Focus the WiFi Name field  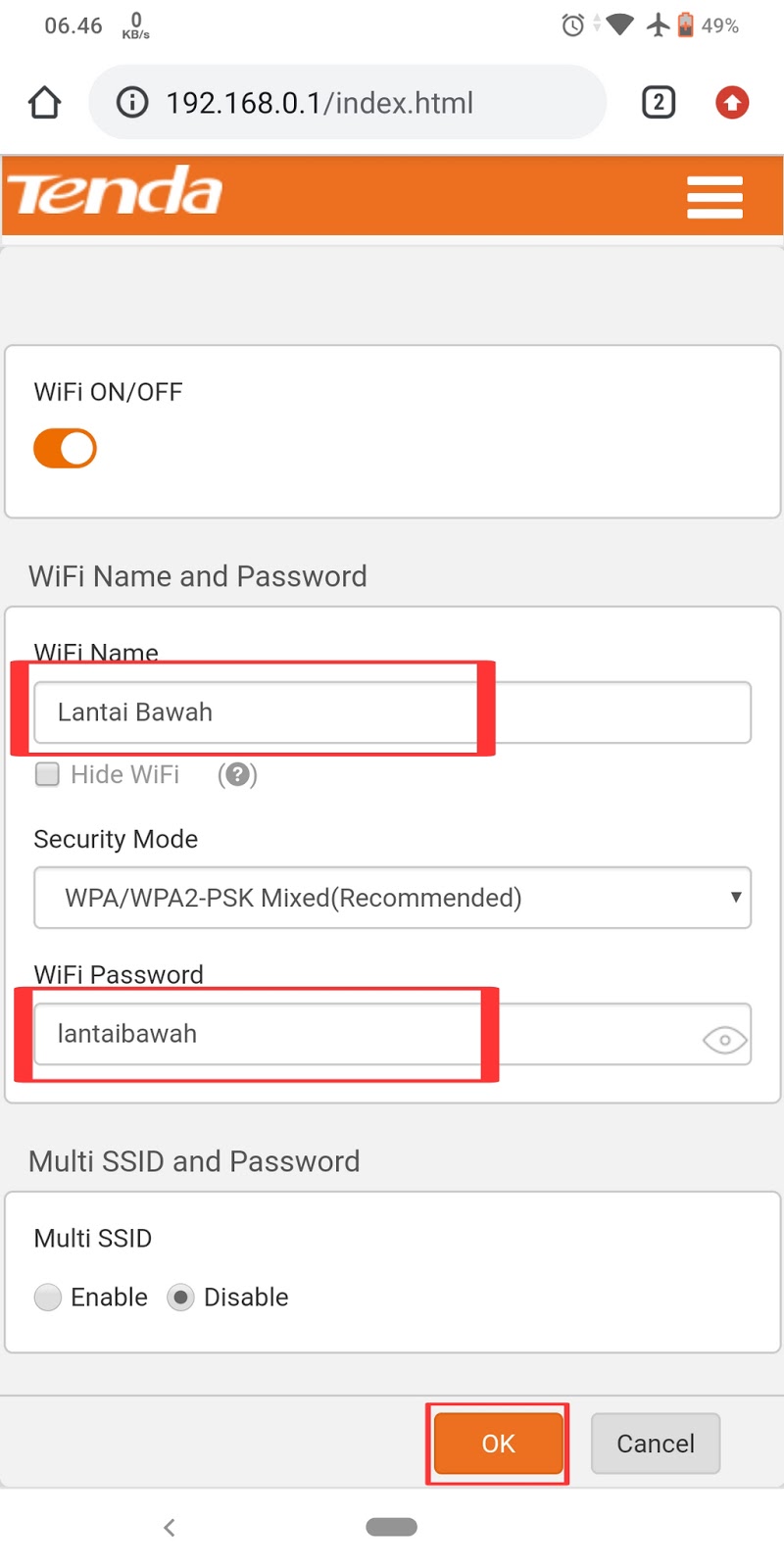tap(392, 712)
